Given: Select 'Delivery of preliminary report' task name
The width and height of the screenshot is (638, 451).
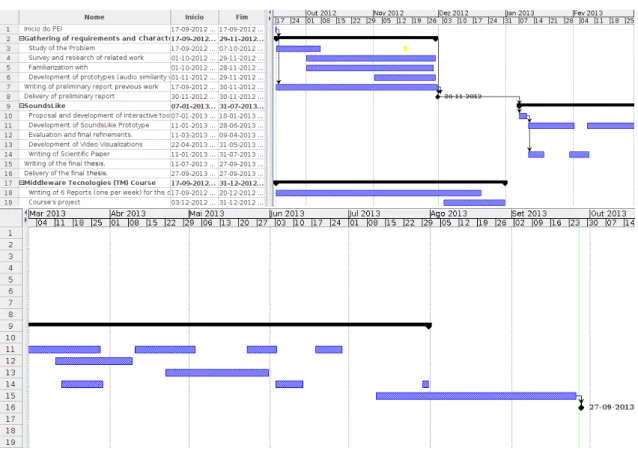Looking at the screenshot, I should [x=69, y=96].
